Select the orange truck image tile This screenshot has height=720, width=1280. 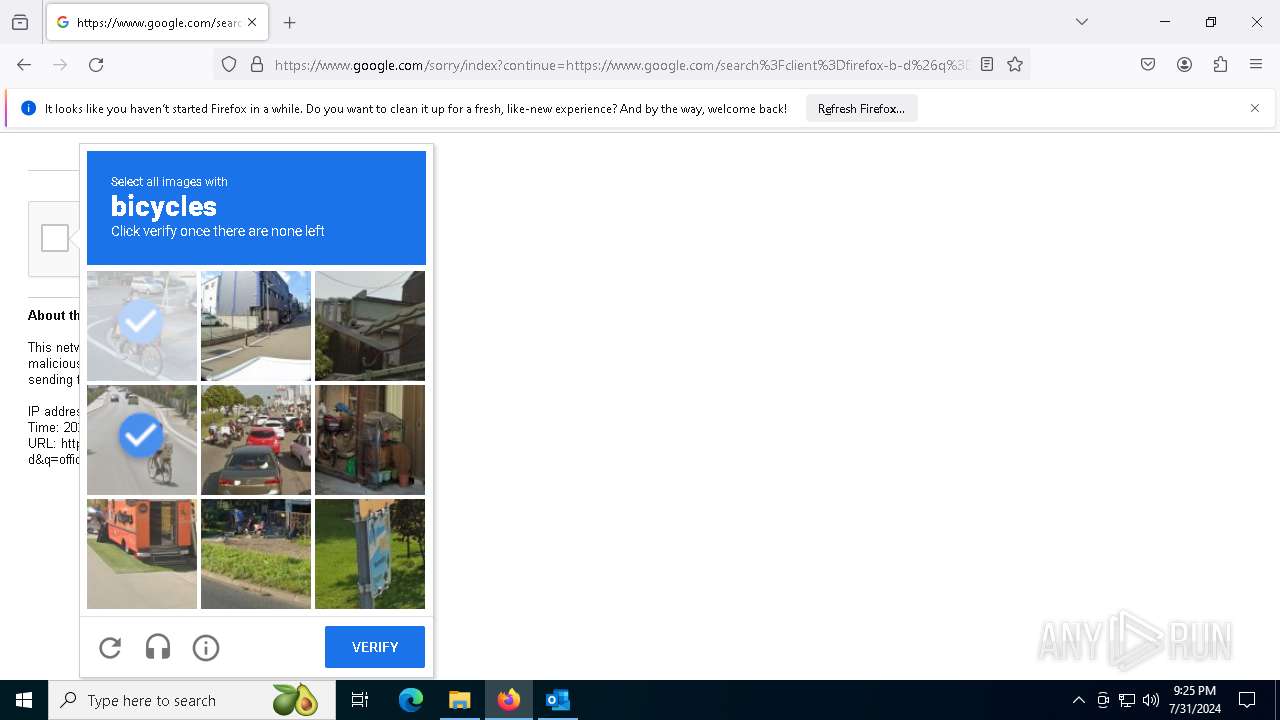(142, 554)
